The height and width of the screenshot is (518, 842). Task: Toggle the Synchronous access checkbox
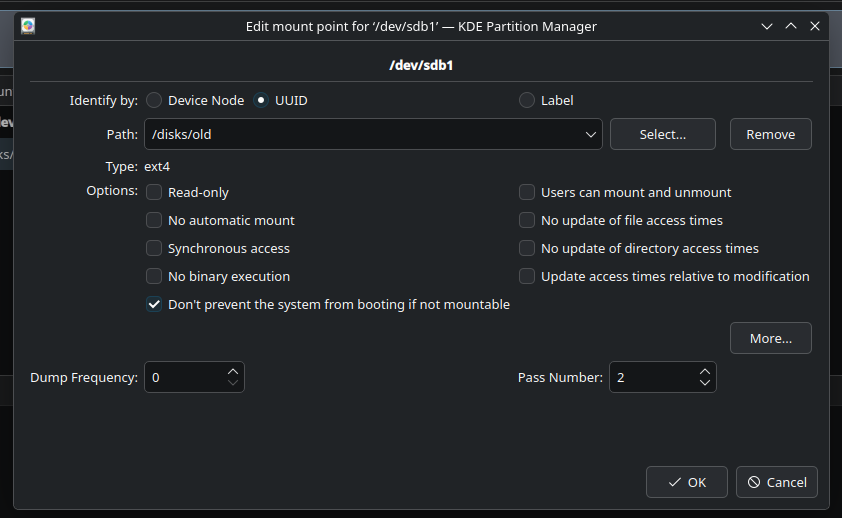pyautogui.click(x=154, y=248)
